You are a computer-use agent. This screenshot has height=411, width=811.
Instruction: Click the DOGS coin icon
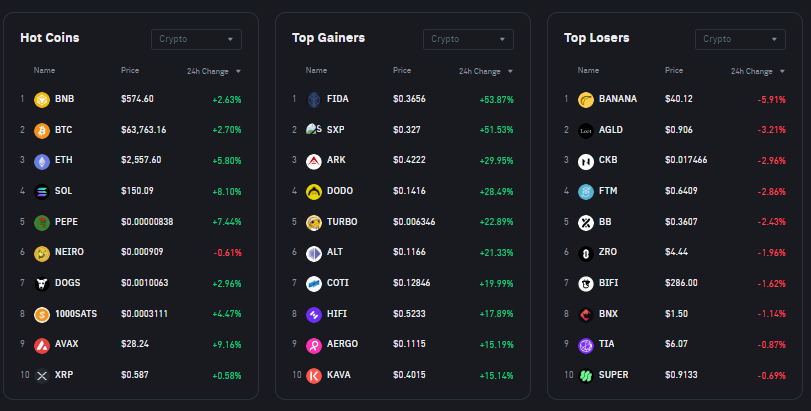42,284
